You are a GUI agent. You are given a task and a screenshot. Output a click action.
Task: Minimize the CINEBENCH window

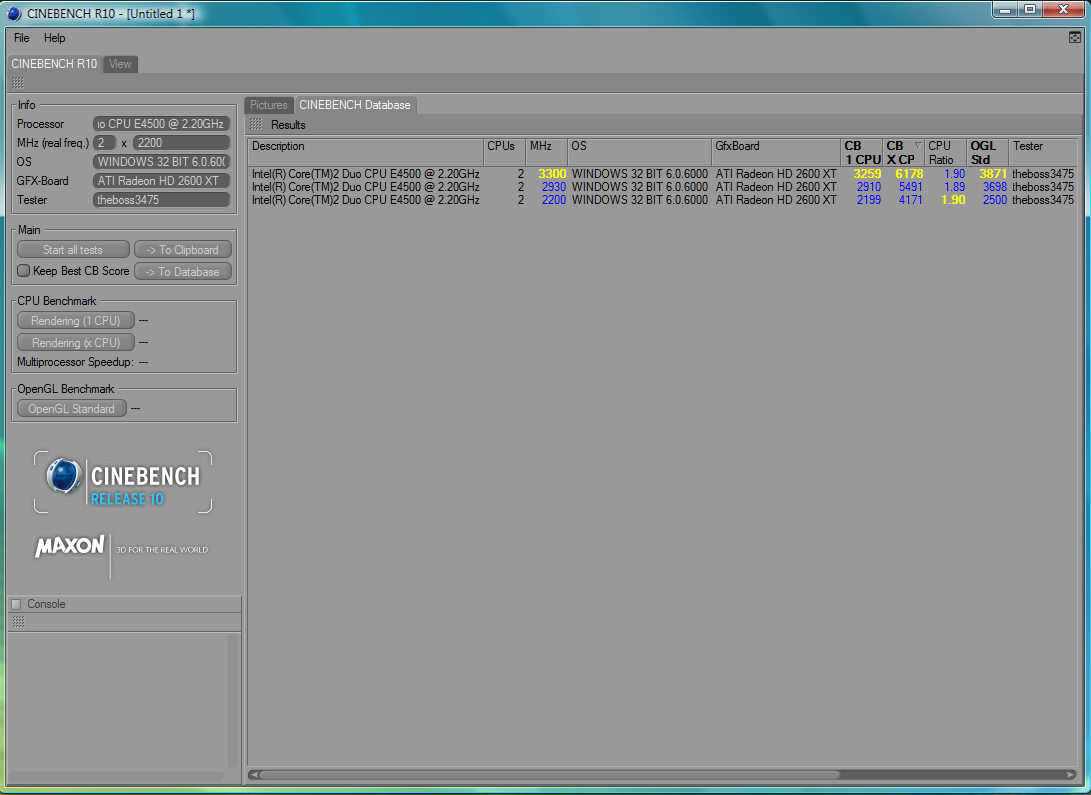[x=1005, y=9]
